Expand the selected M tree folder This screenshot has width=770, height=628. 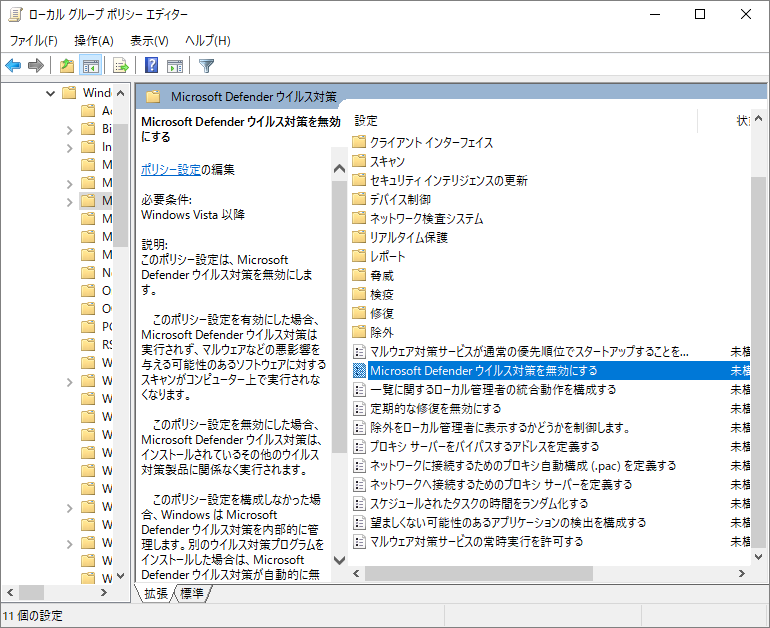pyautogui.click(x=69, y=202)
